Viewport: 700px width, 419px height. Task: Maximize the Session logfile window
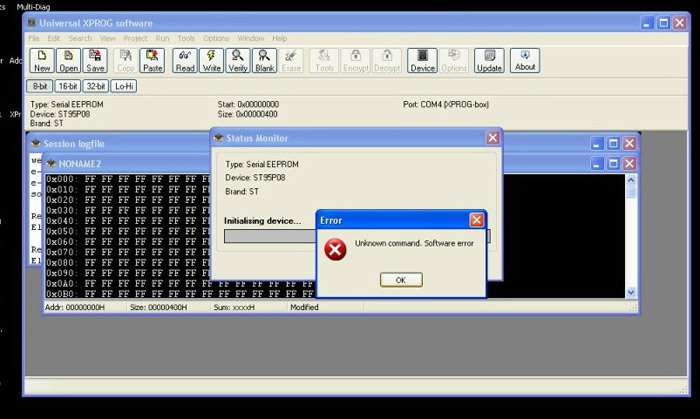613,143
